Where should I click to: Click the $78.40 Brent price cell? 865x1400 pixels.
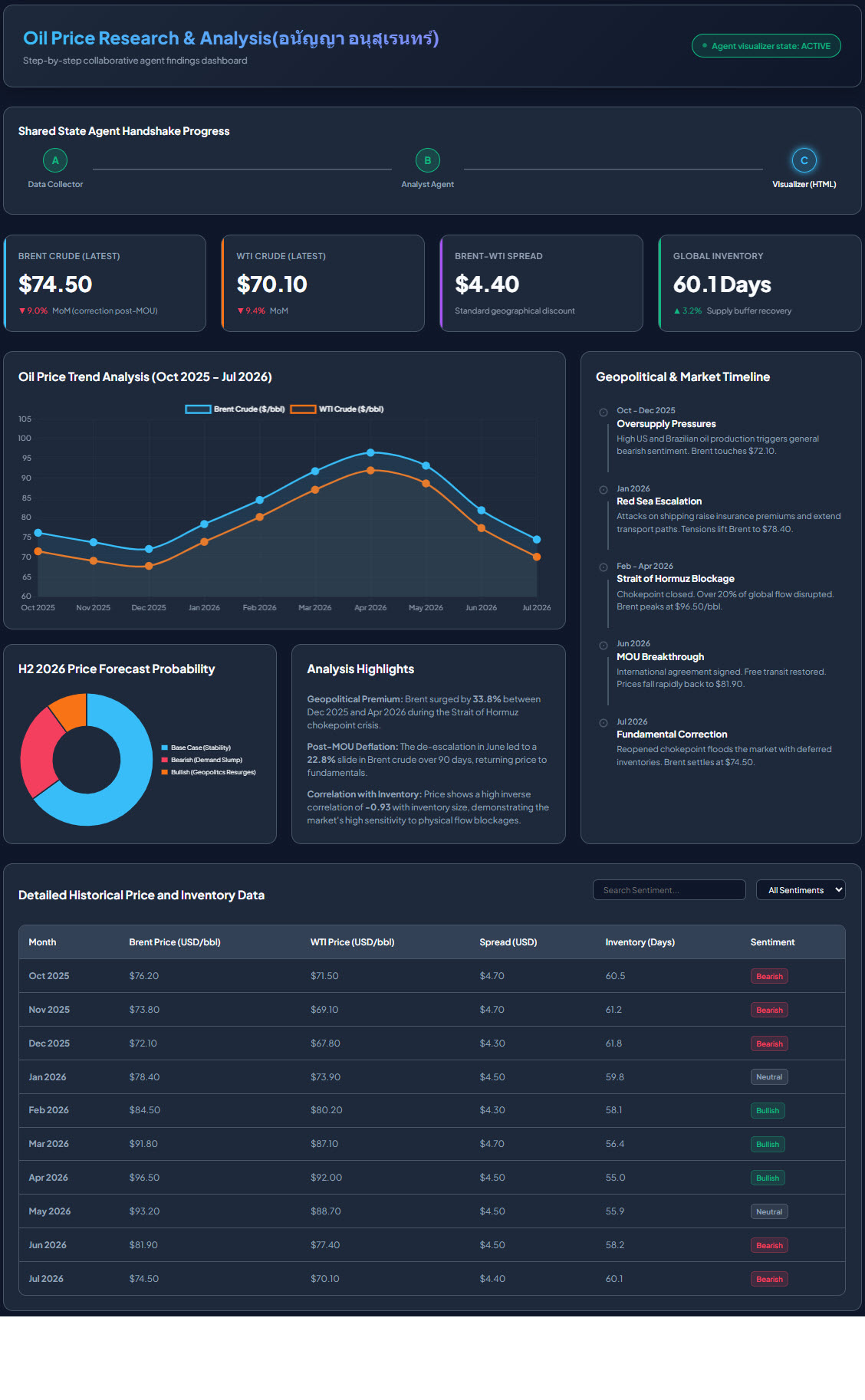[144, 1077]
